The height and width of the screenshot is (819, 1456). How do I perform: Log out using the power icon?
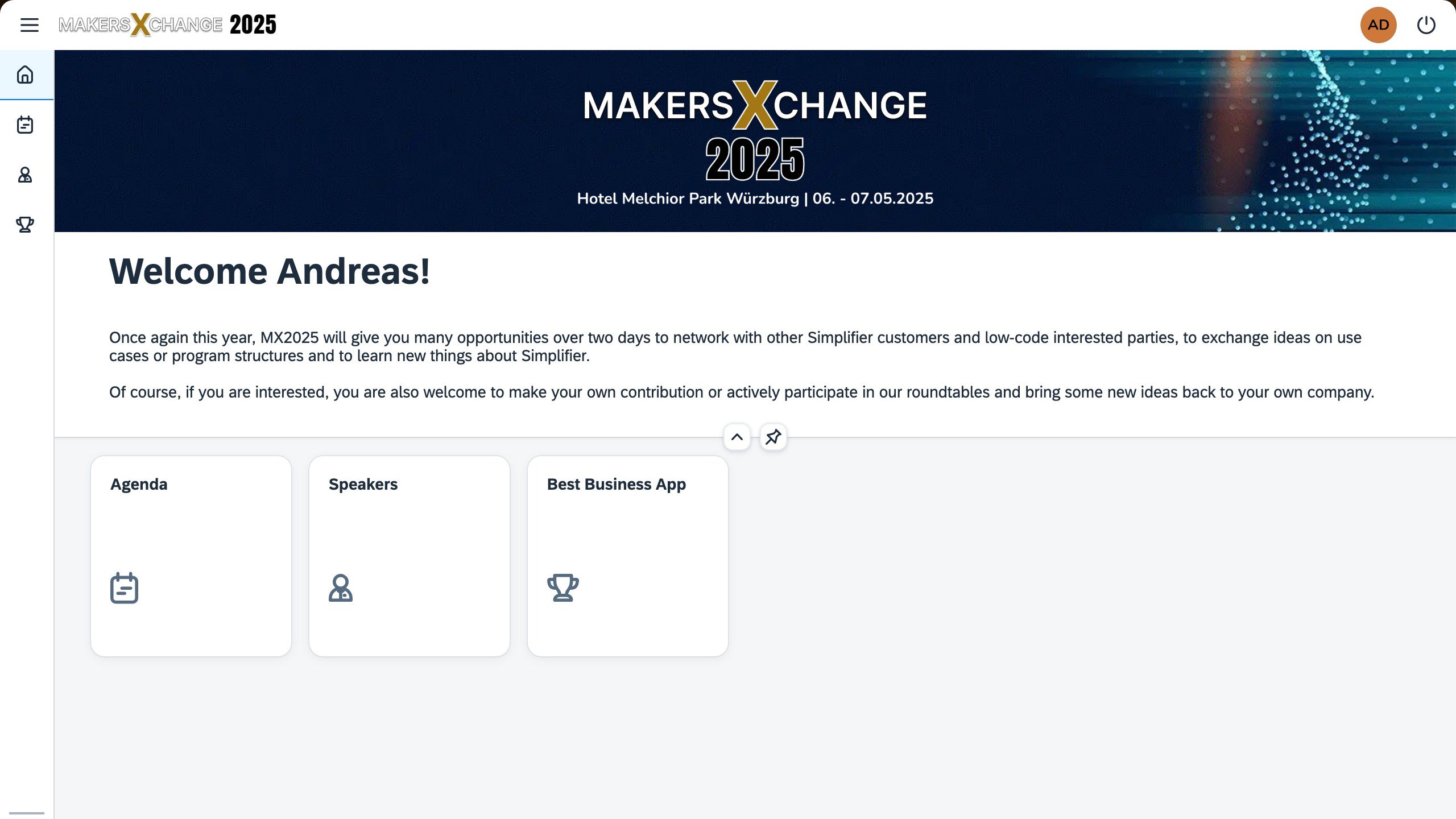coord(1426,25)
